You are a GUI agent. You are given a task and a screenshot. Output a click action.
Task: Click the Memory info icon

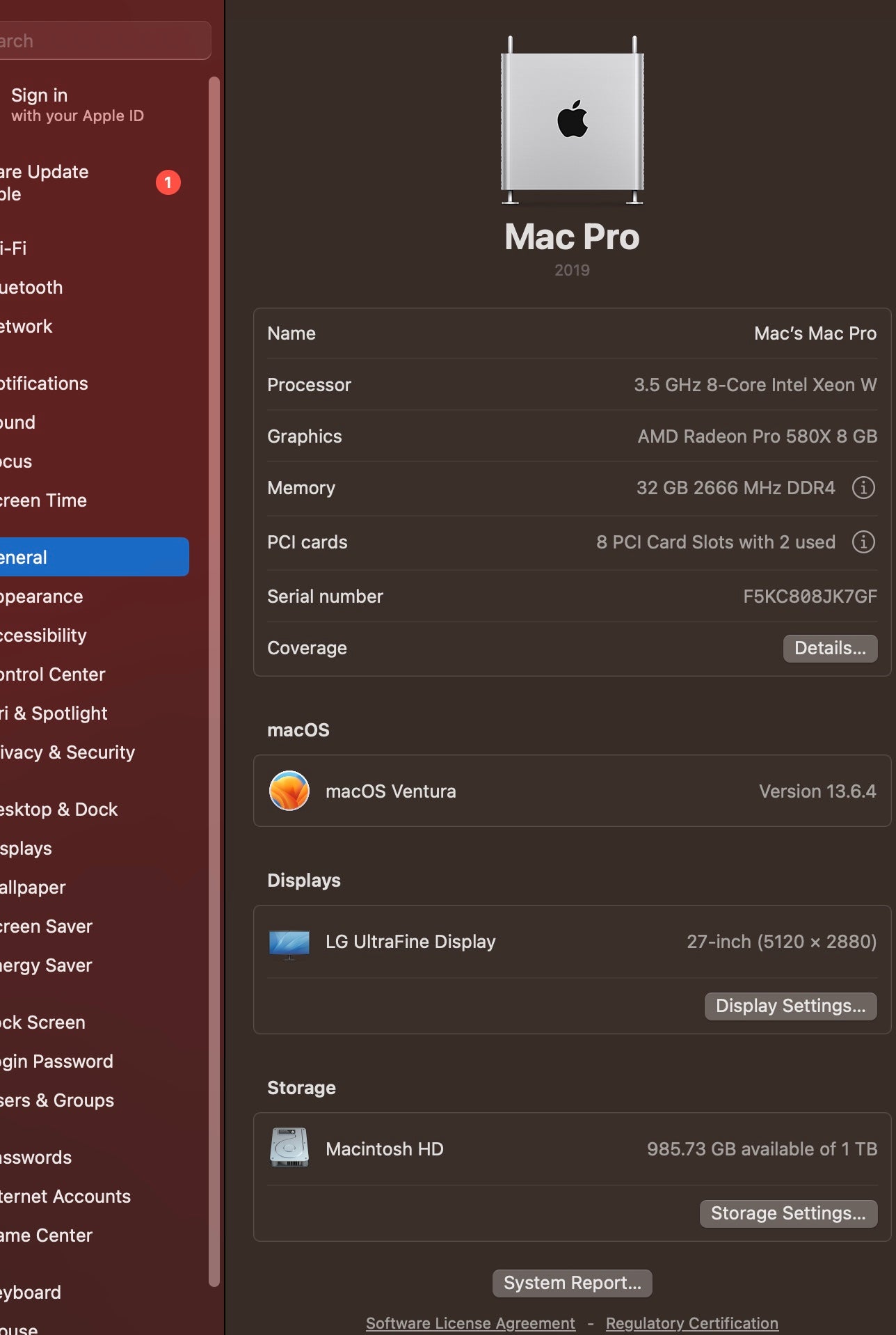(x=863, y=488)
